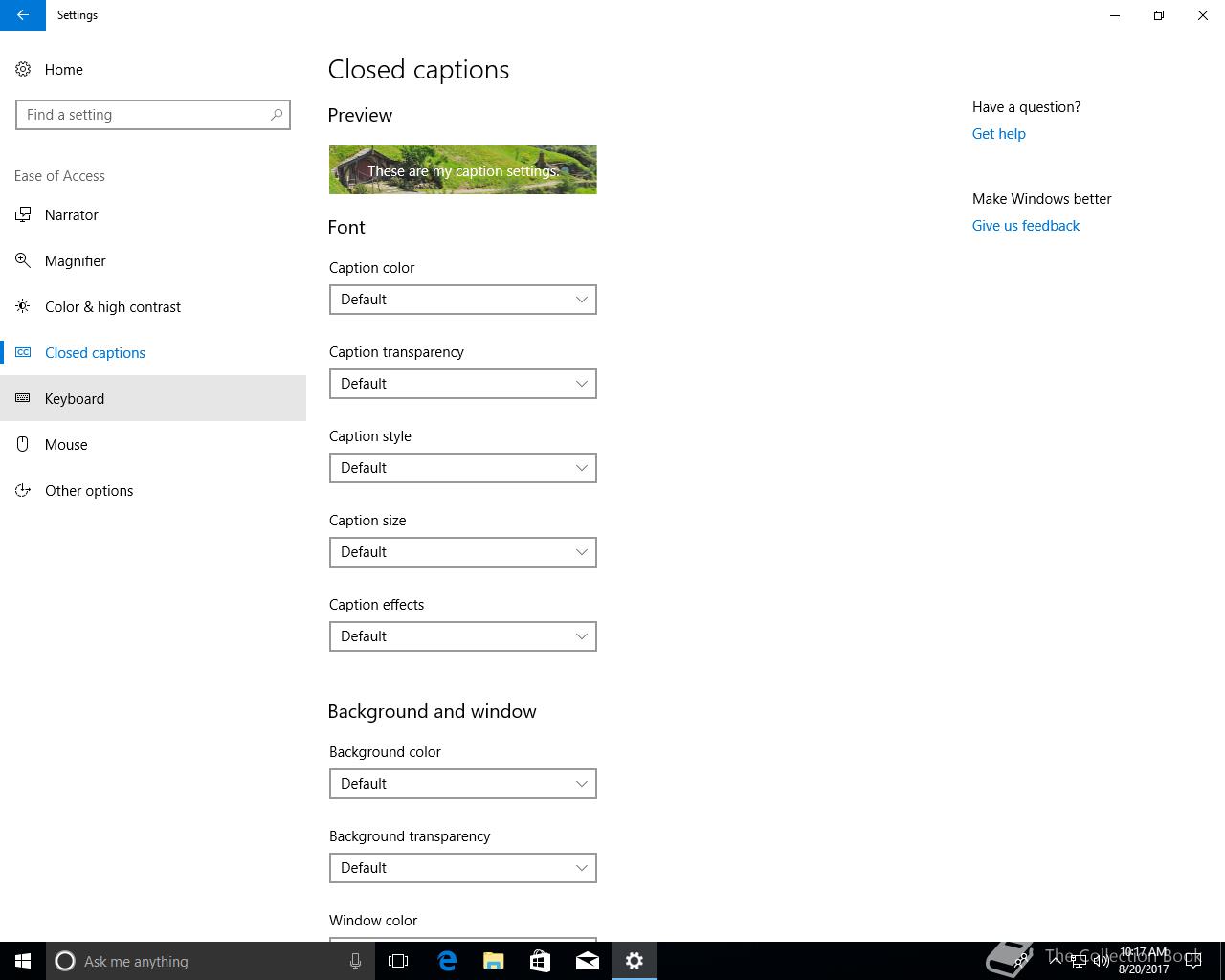1225x980 pixels.
Task: Open the Background color dropdown
Action: (463, 784)
